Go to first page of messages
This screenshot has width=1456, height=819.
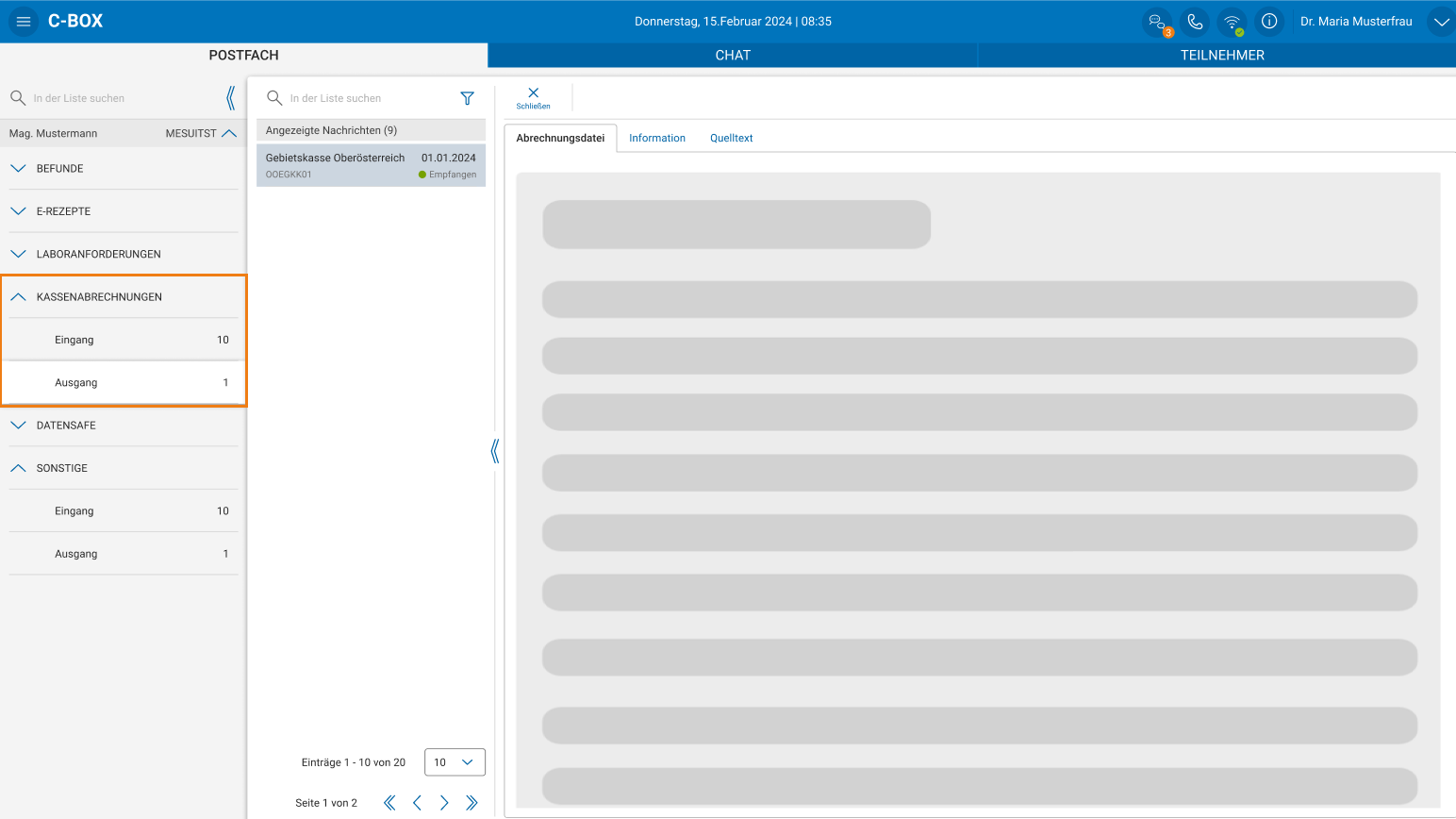coord(389,803)
